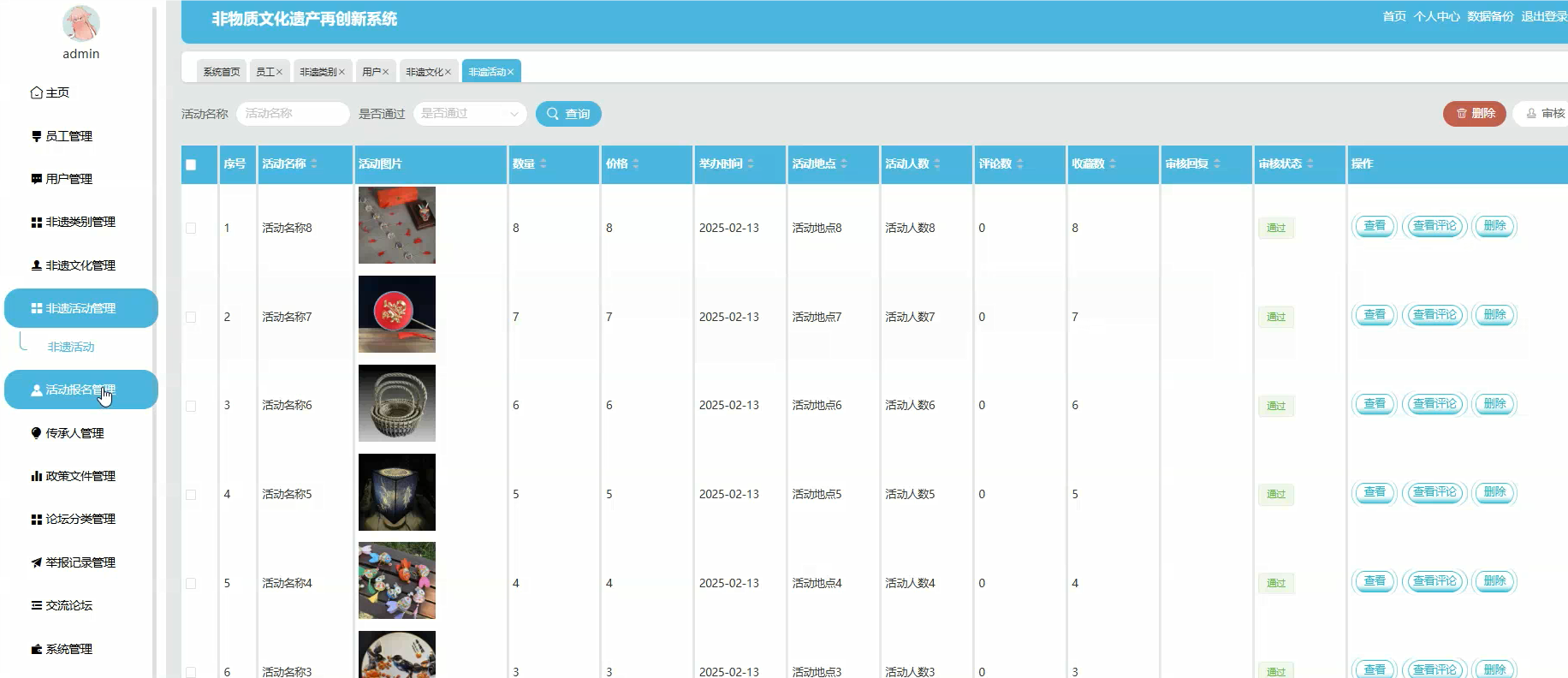This screenshot has width=1568, height=678.
Task: Expand 政策文件管理 in the sidebar
Action: point(73,476)
